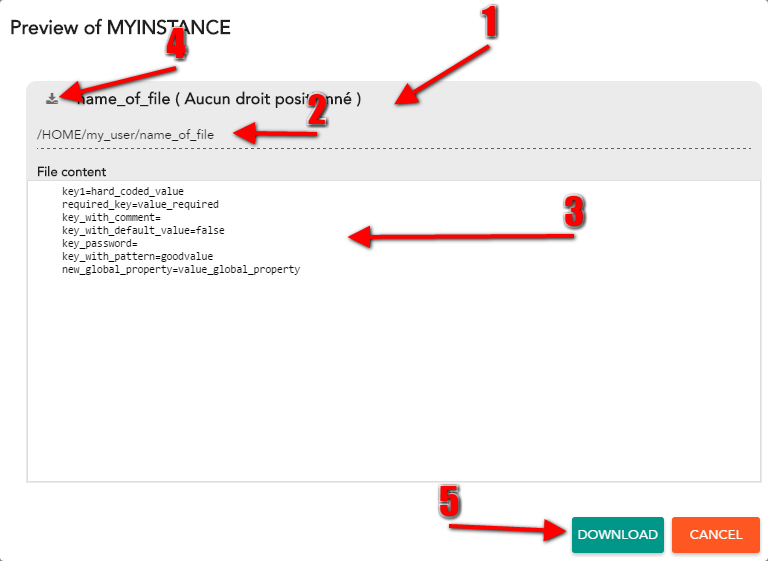Viewport: 768px width, 561px height.
Task: Click the line key_with_default_value=false
Action: 144,230
